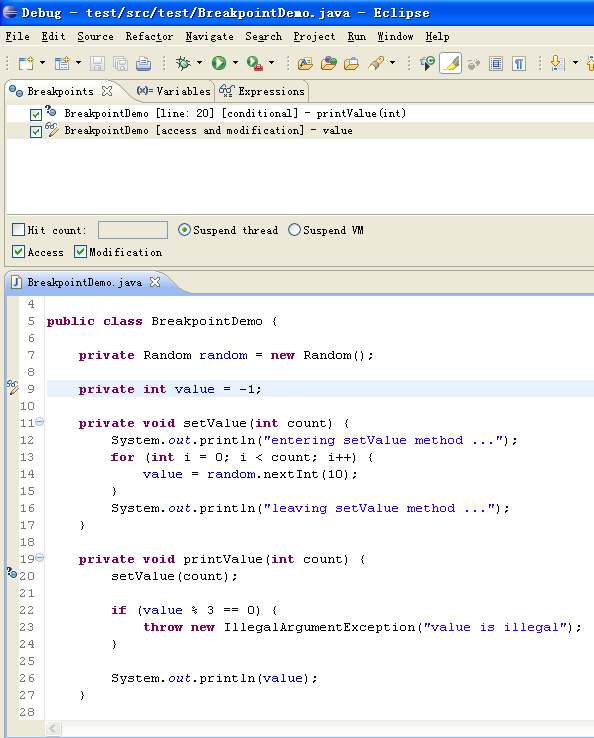Uncheck the Access checkbox
The height and width of the screenshot is (738, 594).
18,252
